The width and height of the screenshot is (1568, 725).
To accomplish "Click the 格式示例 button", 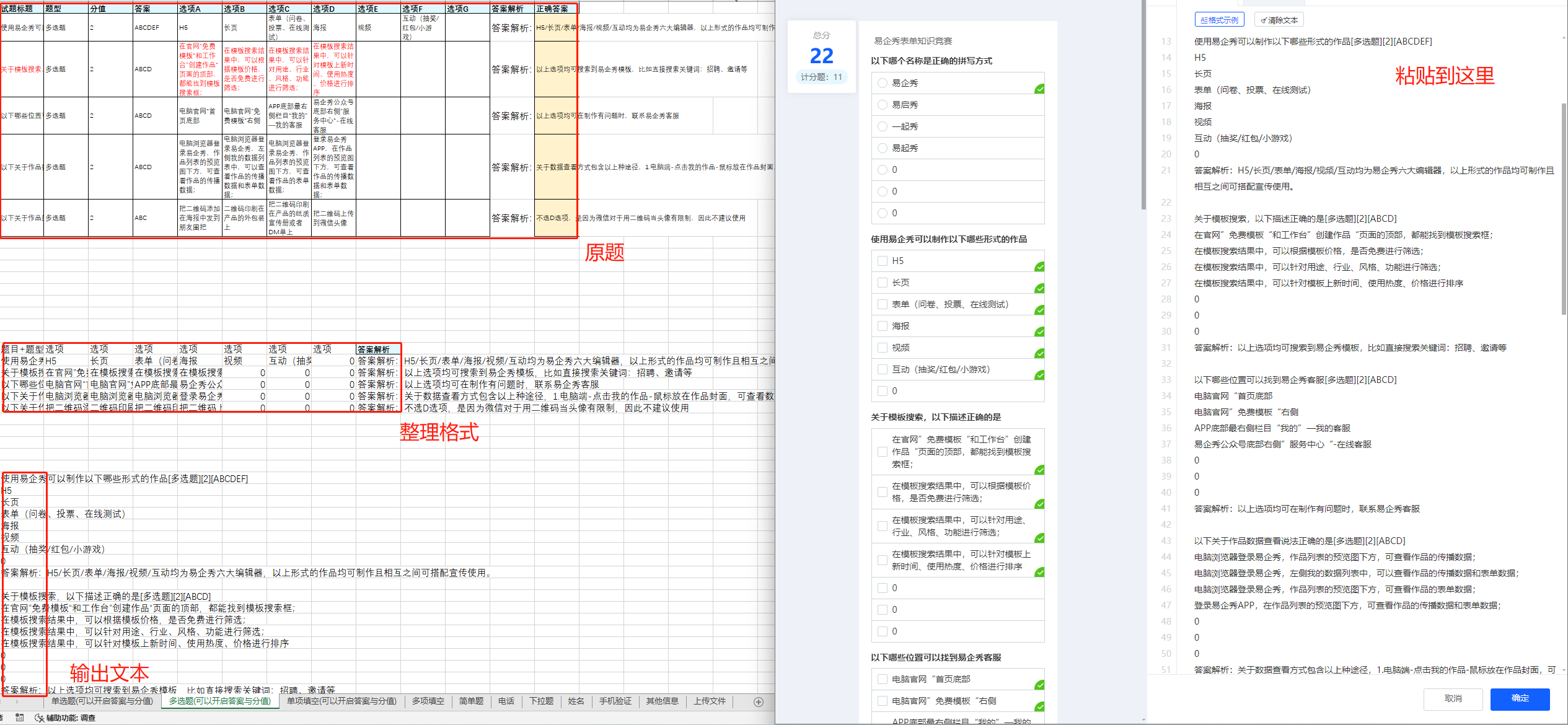I will [x=1220, y=20].
